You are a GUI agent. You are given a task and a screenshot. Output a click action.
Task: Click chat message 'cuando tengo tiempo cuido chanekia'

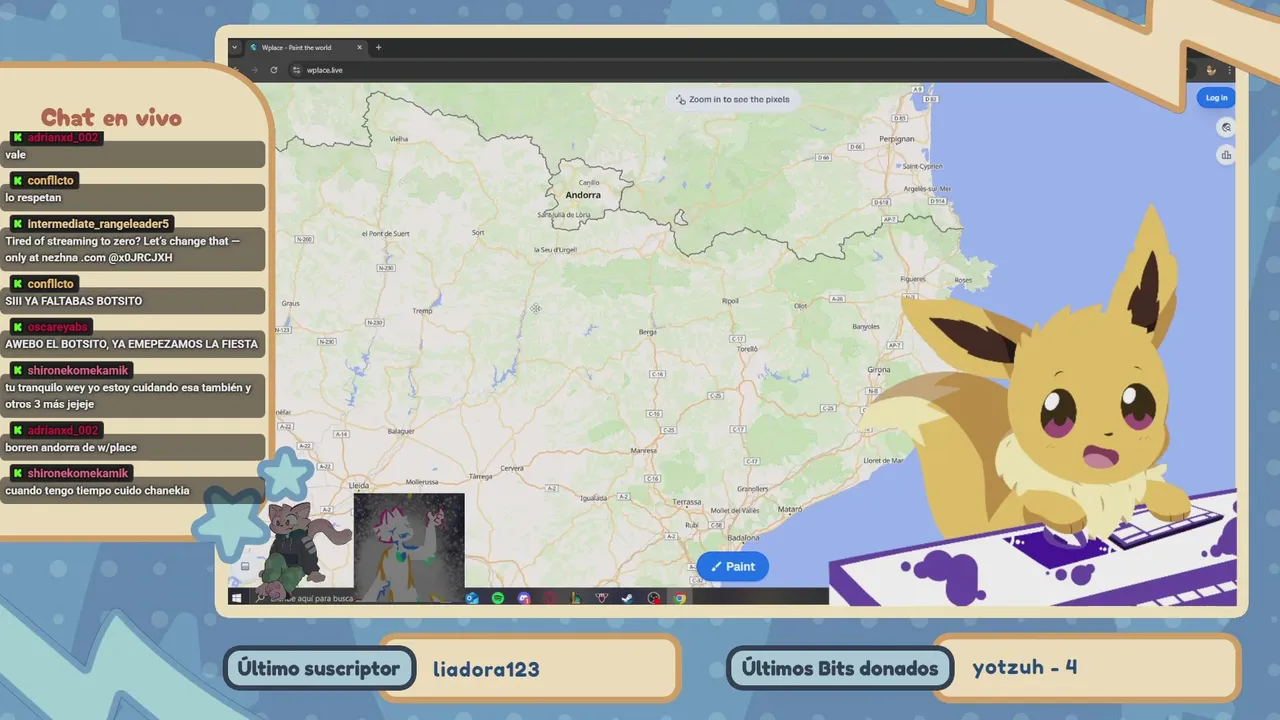[97, 491]
